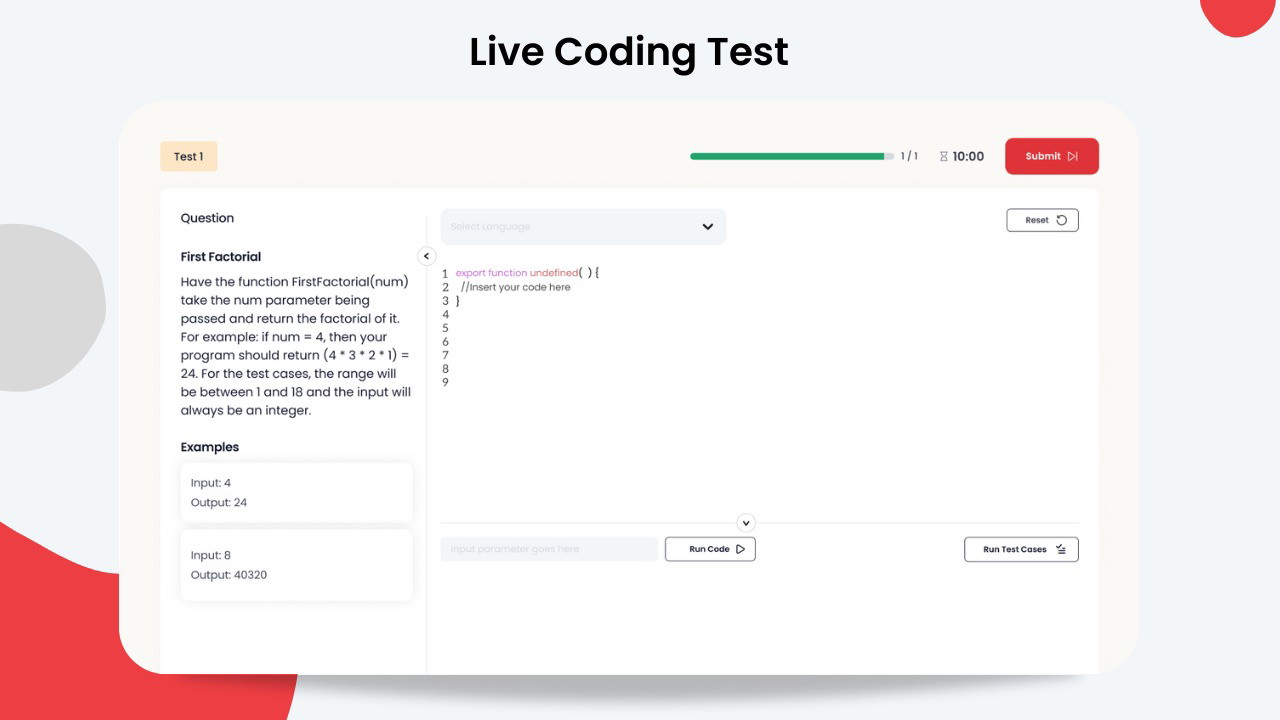Viewport: 1280px width, 720px height.
Task: Click the circular arrow icon in Reset
Action: click(x=1061, y=220)
